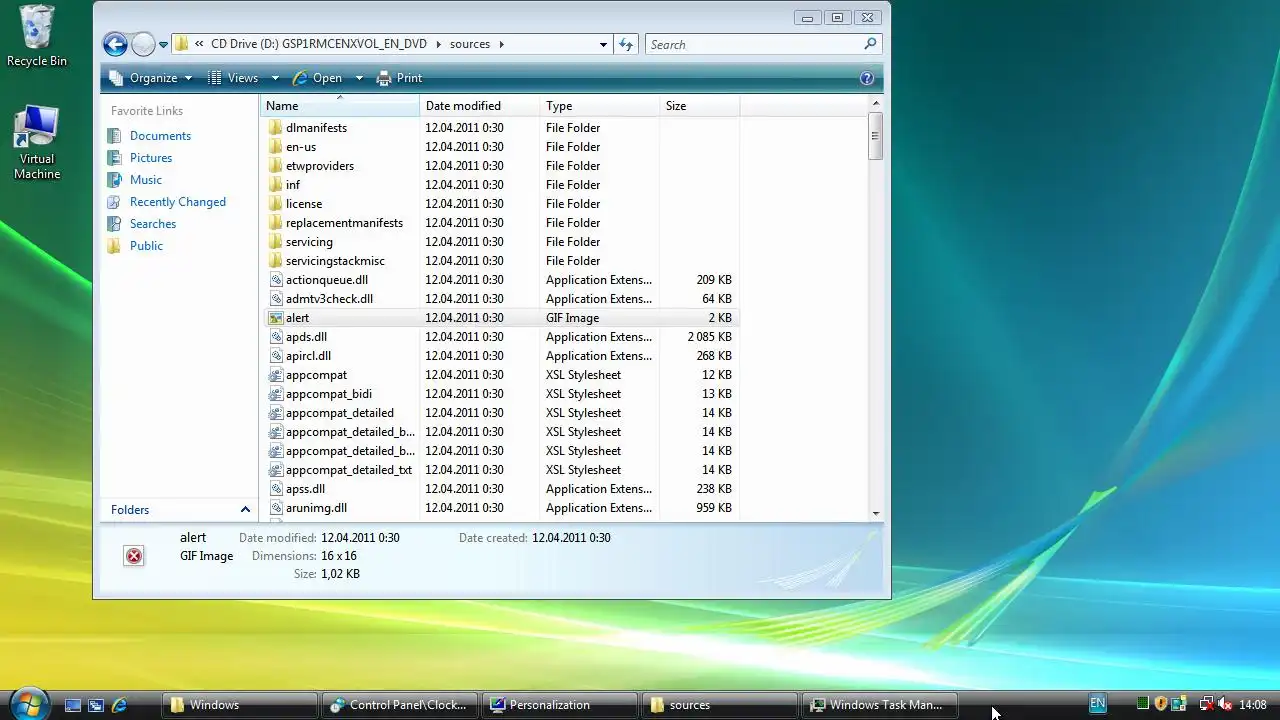The width and height of the screenshot is (1280, 720).
Task: Click the Forward navigation arrow button
Action: (x=143, y=44)
